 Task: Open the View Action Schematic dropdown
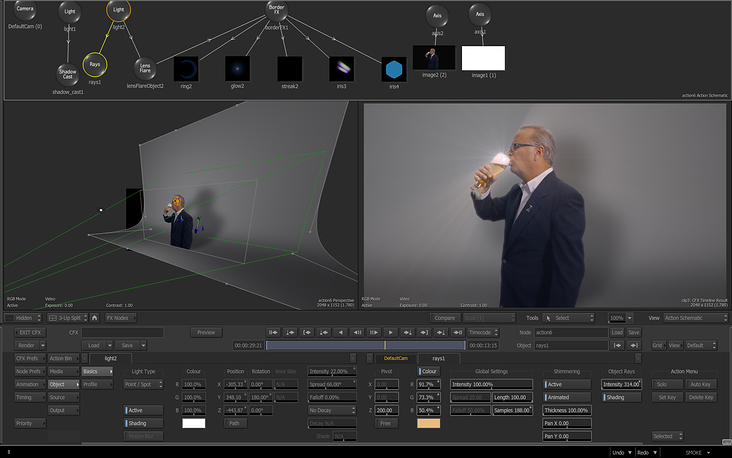point(696,318)
